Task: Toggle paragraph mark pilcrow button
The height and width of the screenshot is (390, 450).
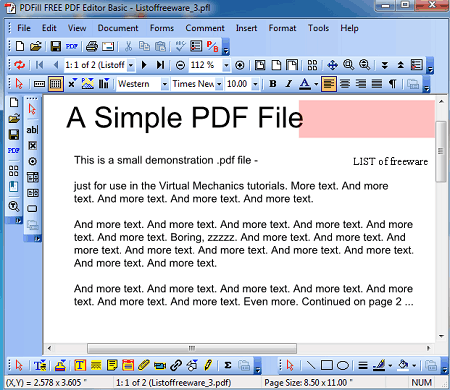Action: (x=393, y=84)
